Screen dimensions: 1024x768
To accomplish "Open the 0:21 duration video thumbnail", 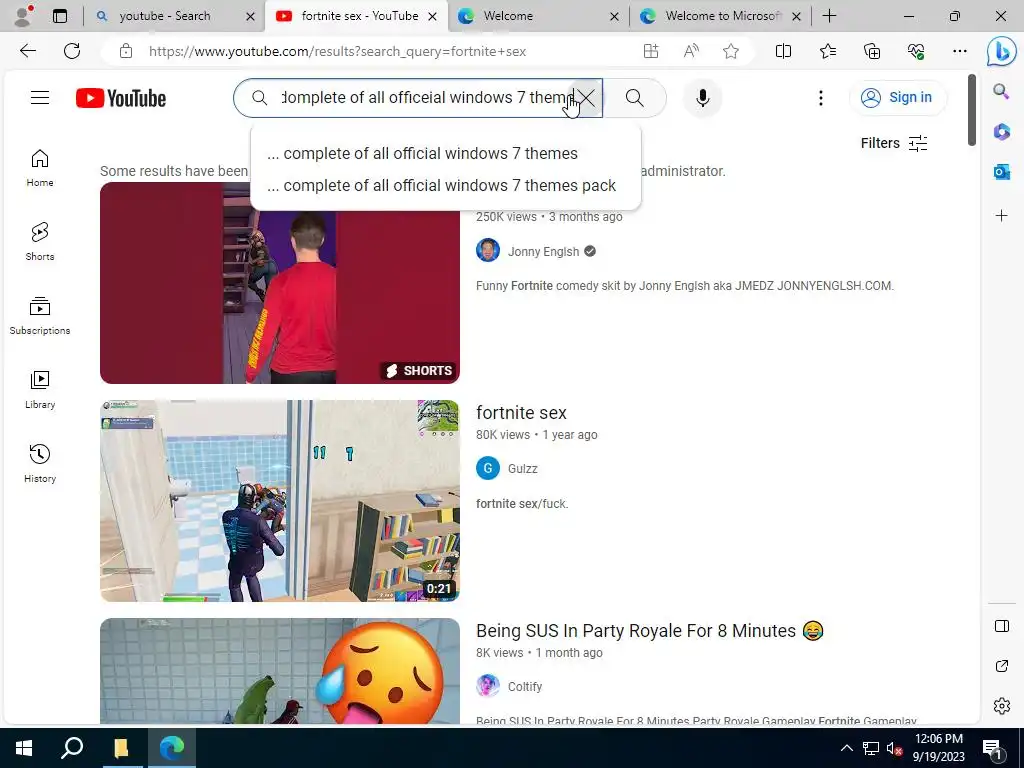I will [x=280, y=501].
